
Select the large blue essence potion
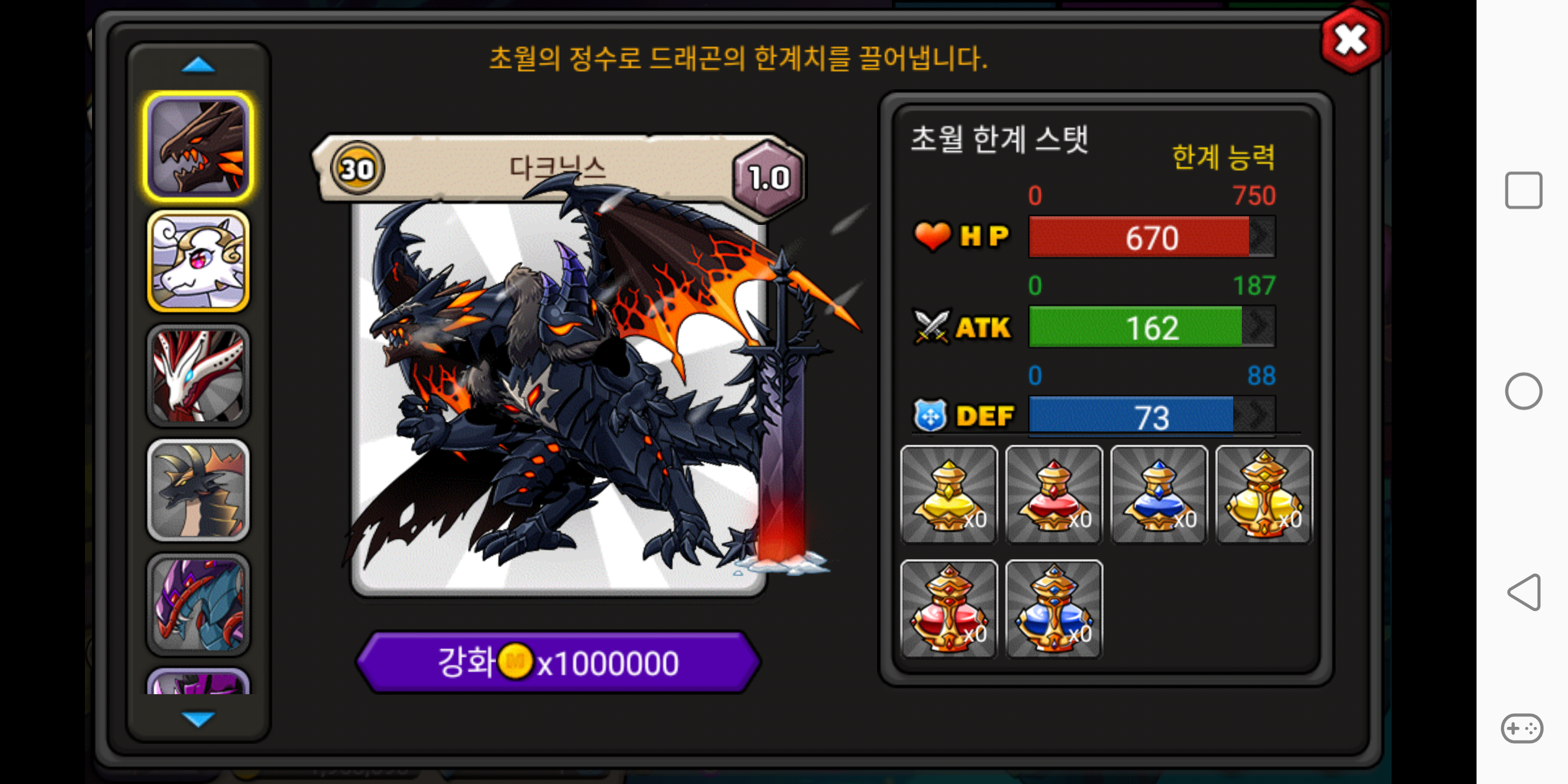[x=1053, y=609]
